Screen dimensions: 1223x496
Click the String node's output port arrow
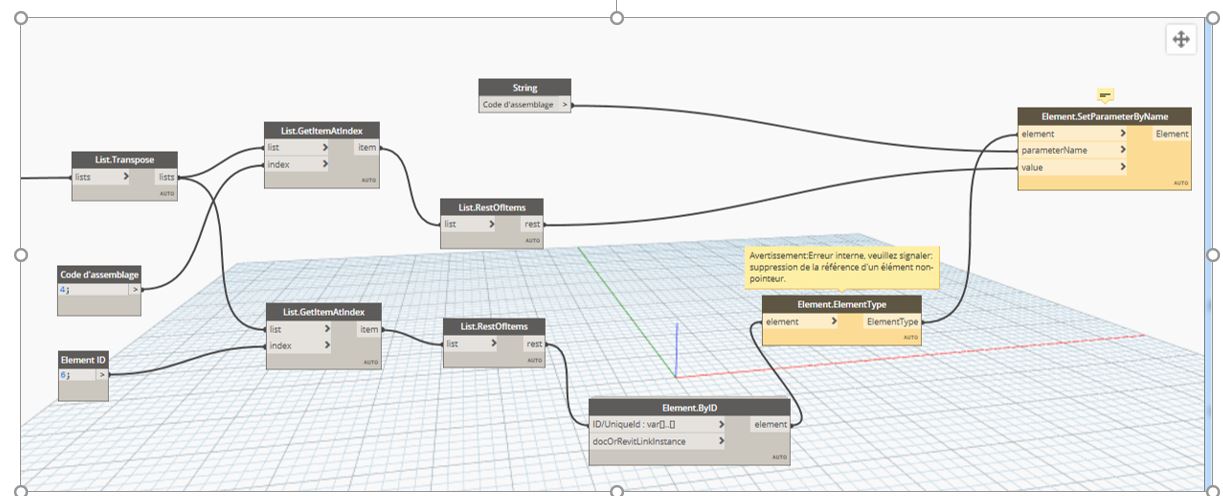[x=565, y=104]
